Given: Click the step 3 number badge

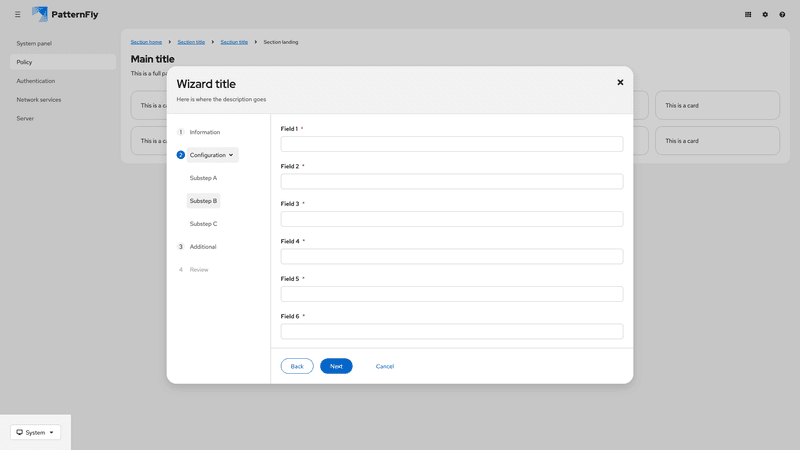Looking at the screenshot, I should [x=181, y=247].
